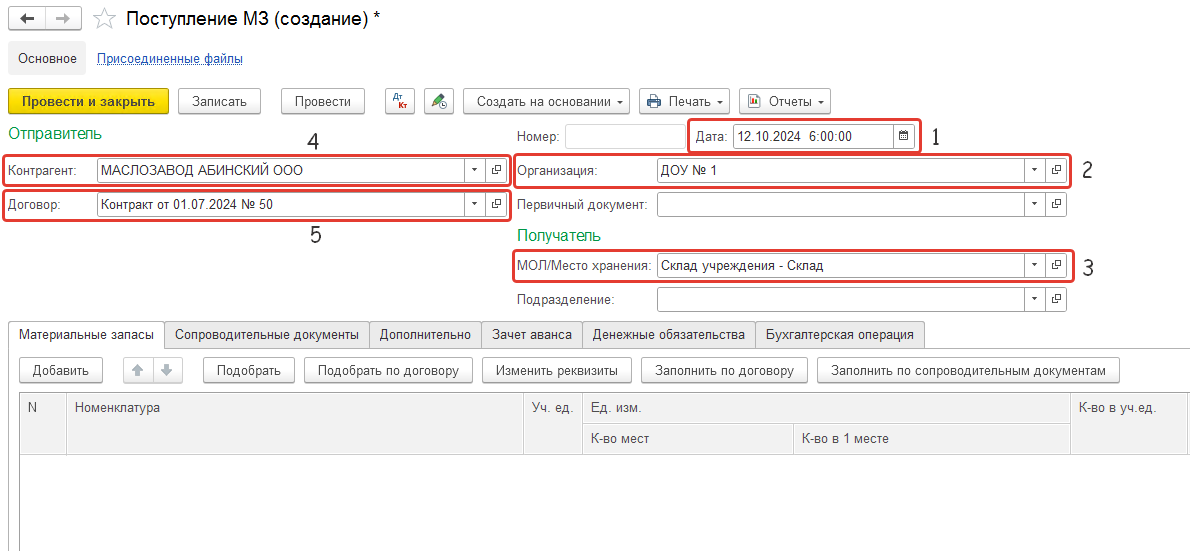
Task: Switch to Сопроводительные документы tab
Action: point(267,334)
